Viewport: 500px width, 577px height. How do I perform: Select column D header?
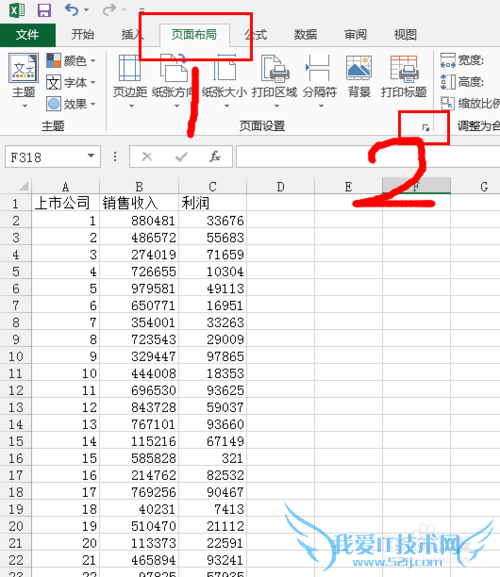(x=280, y=187)
